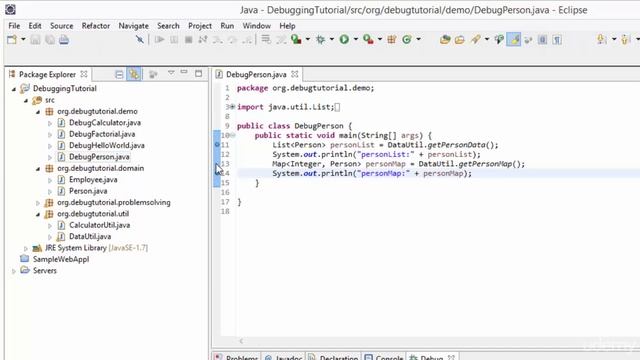
Task: Toggle Mark Occurrences highlighted button
Action: pos(514,40)
